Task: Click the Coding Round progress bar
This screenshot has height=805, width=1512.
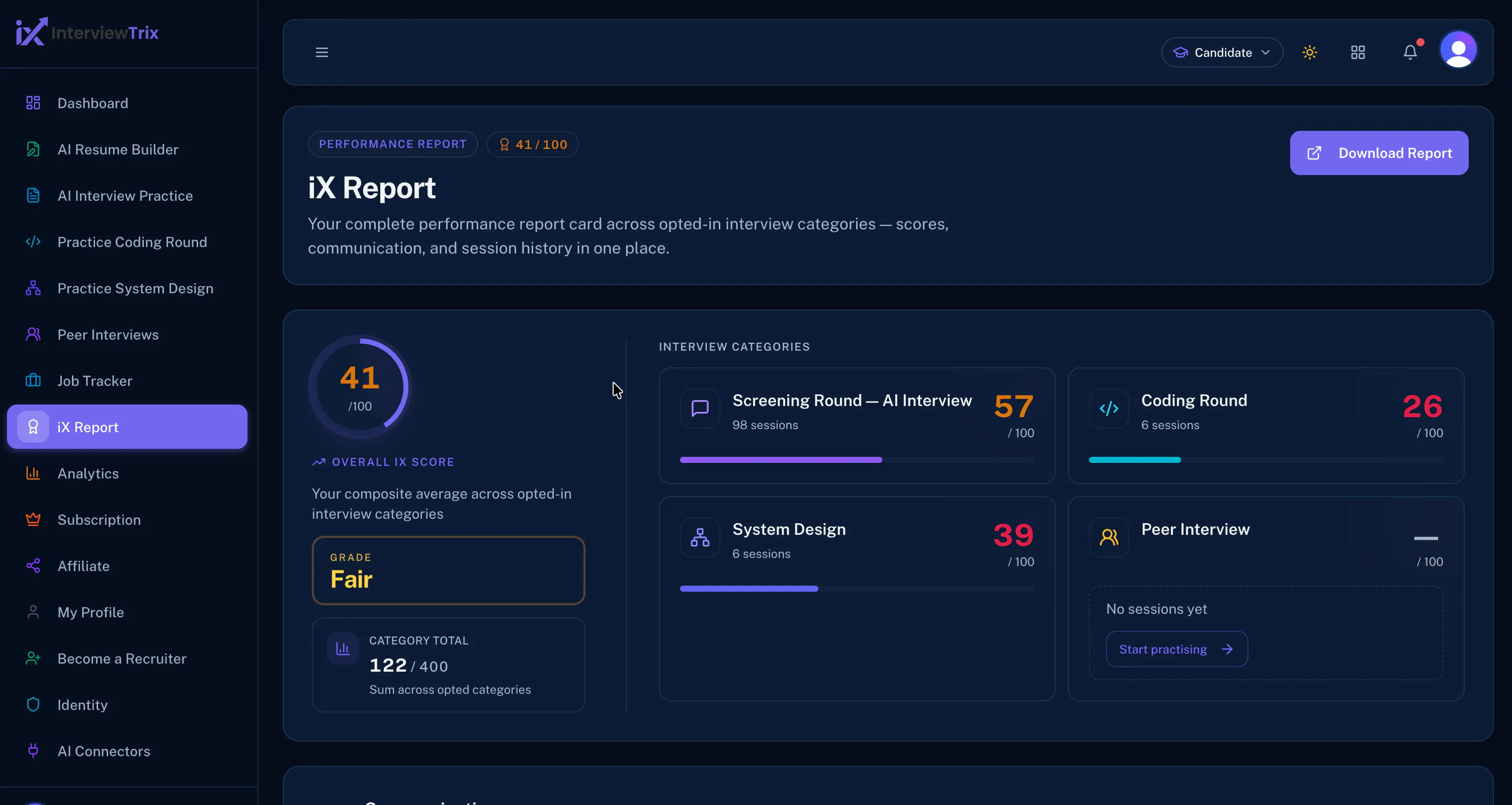Action: click(x=1266, y=460)
